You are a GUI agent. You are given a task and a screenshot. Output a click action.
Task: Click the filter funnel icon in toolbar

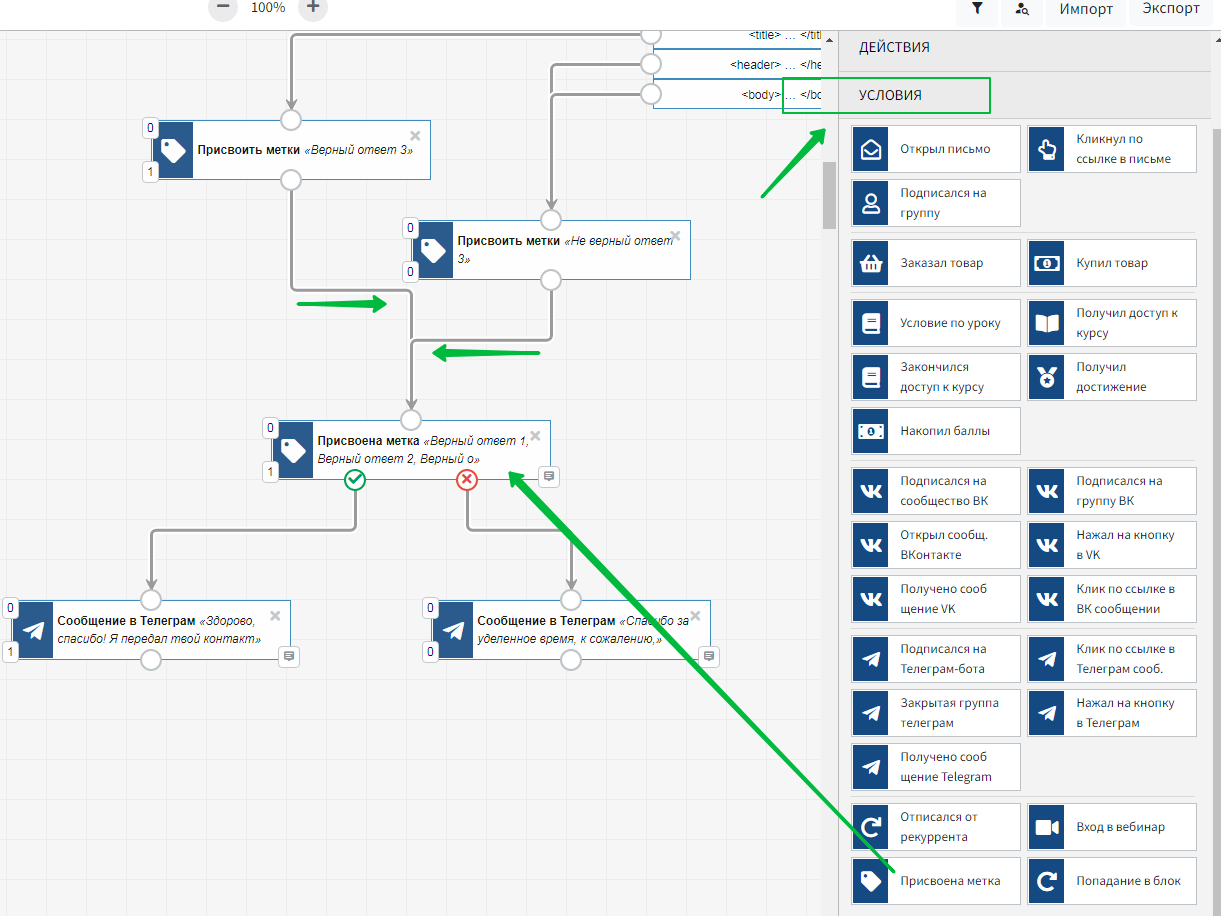977,9
